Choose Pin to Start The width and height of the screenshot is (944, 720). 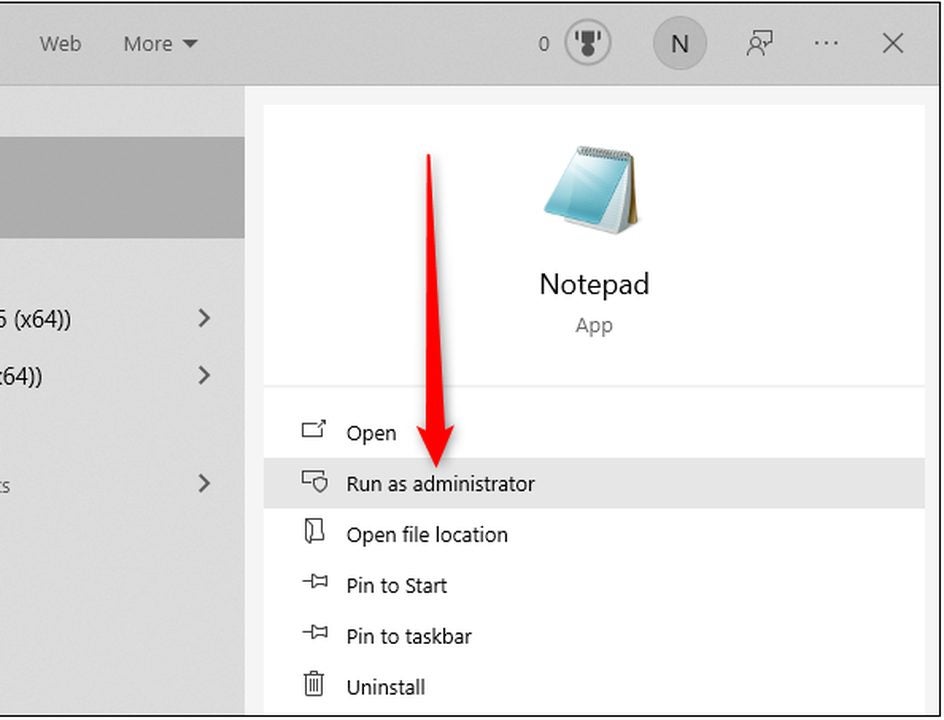(x=594, y=585)
